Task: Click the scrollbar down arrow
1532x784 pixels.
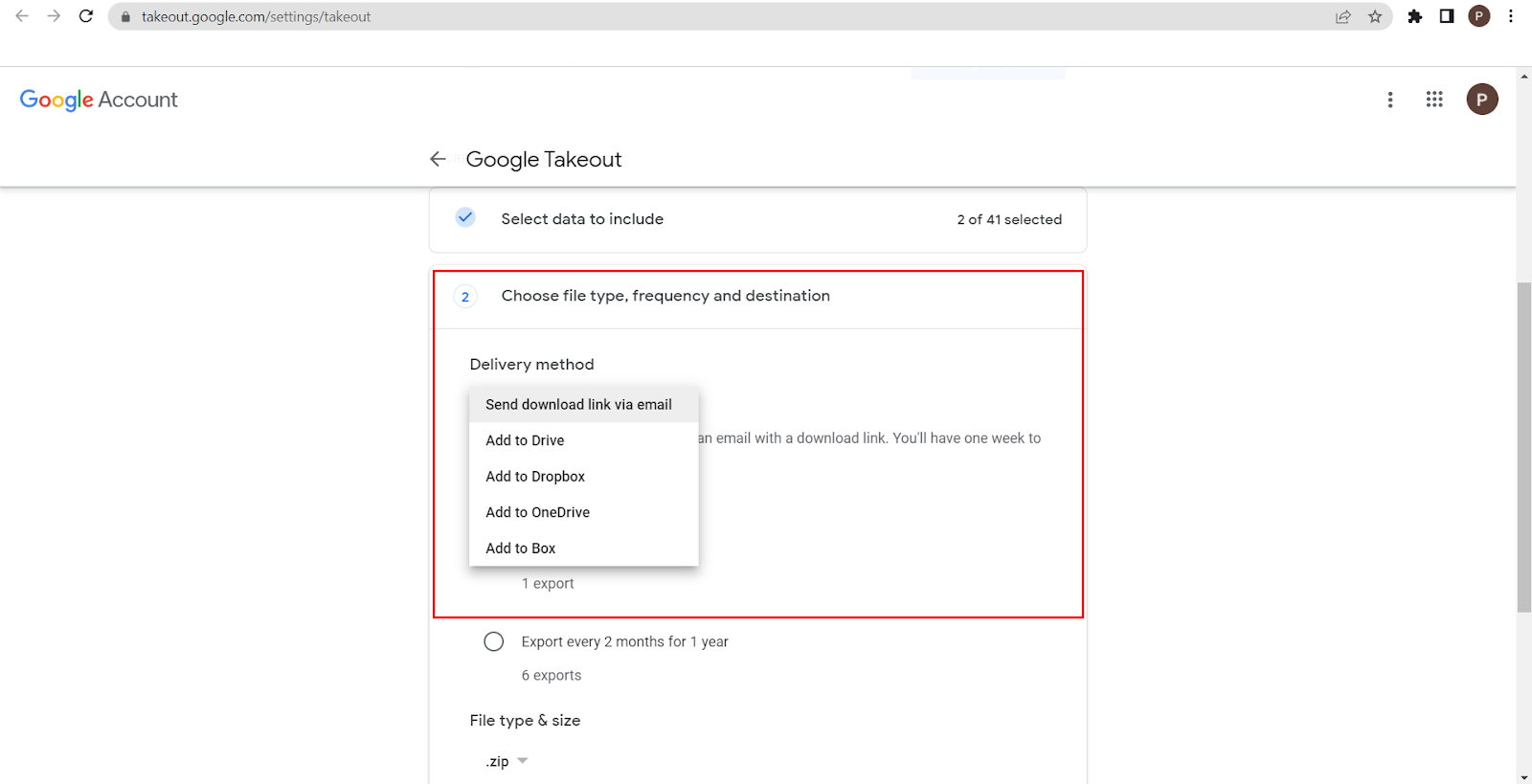Action: click(1524, 777)
